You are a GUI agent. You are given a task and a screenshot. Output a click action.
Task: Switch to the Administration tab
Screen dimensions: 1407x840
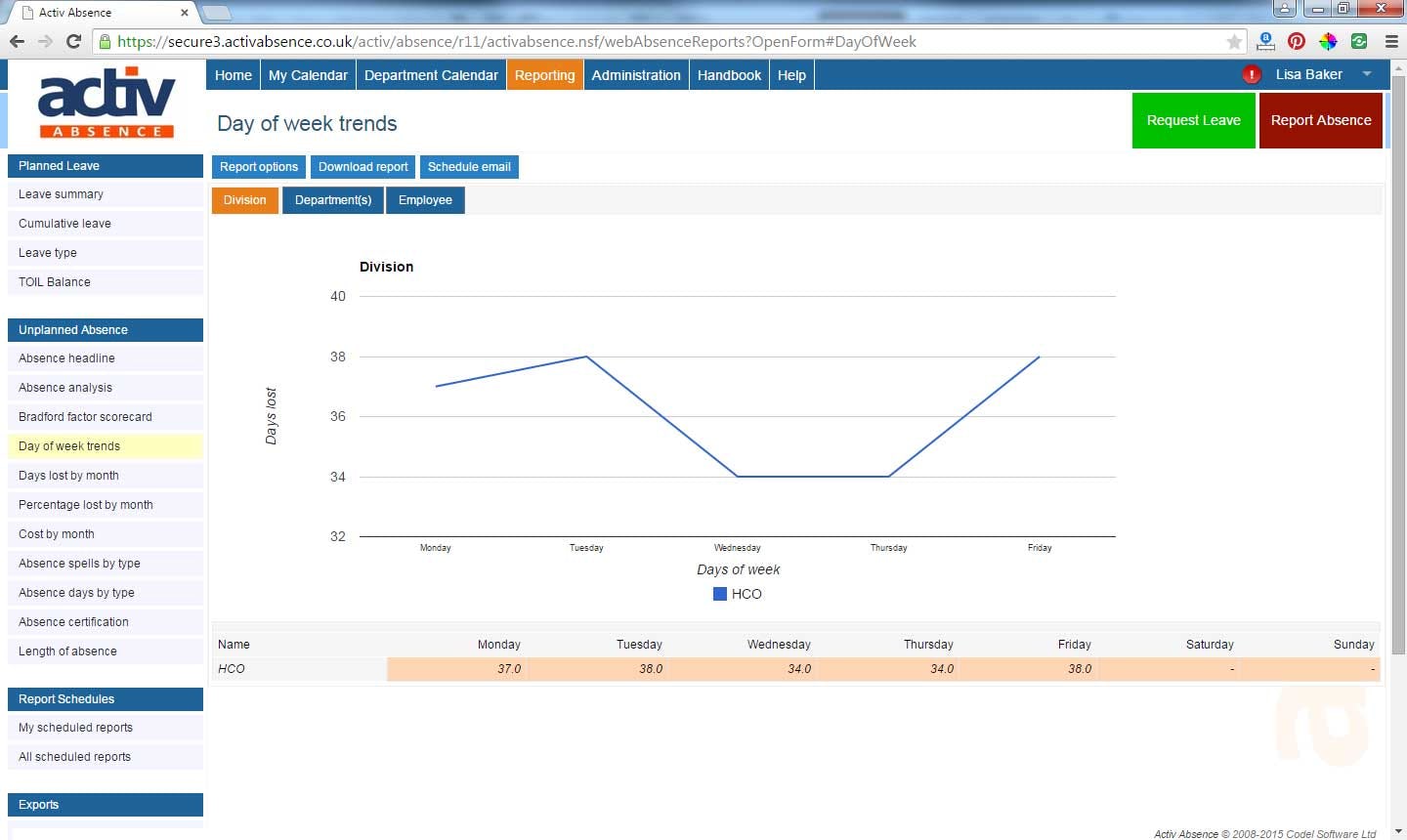636,74
